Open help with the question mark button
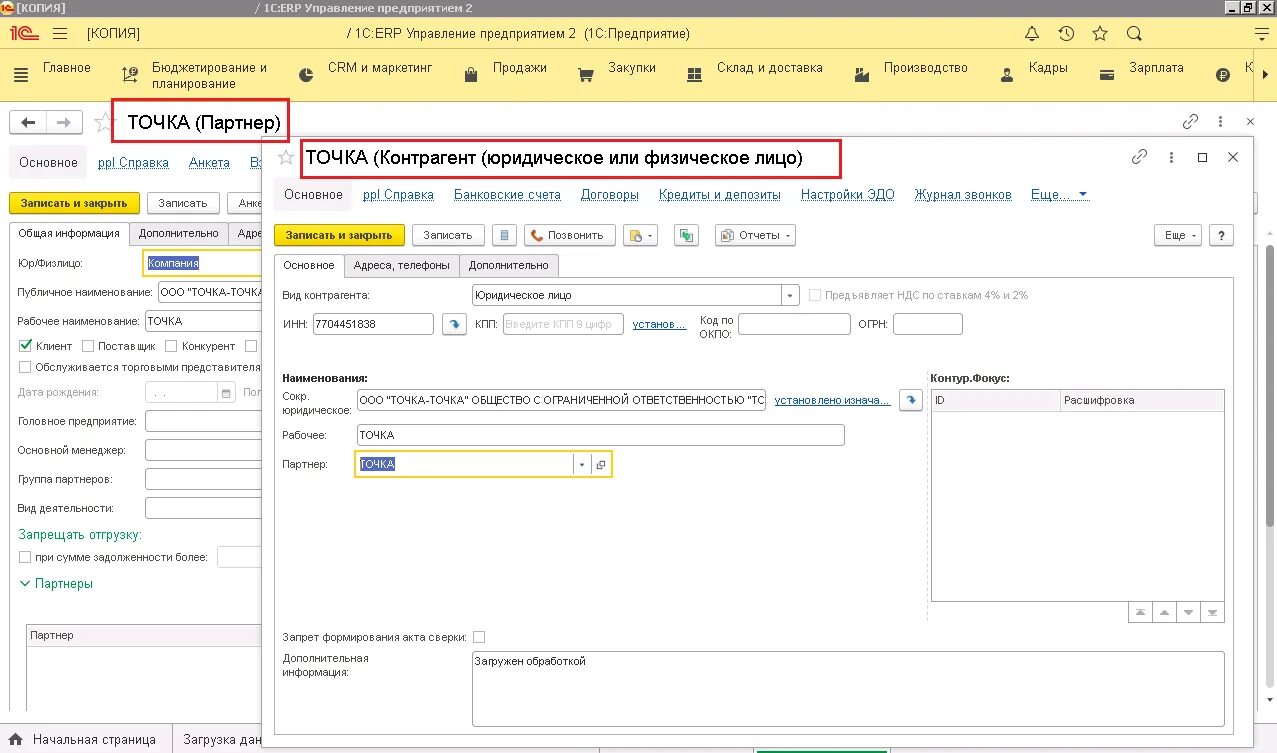 1221,235
